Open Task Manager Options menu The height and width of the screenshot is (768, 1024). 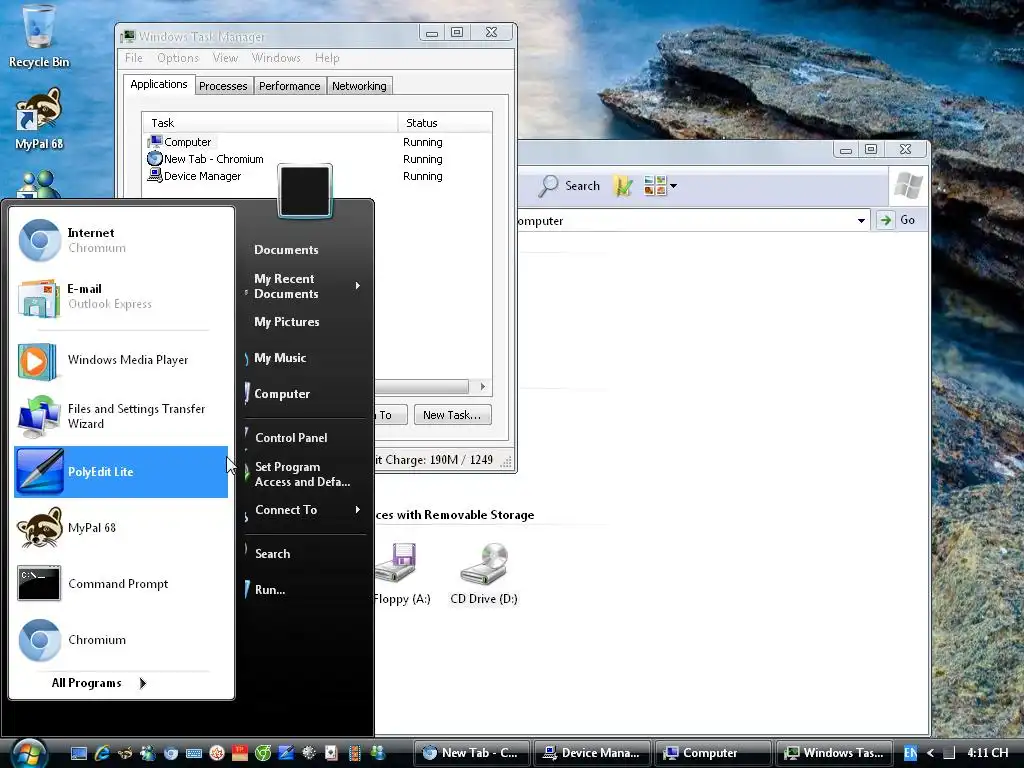178,58
